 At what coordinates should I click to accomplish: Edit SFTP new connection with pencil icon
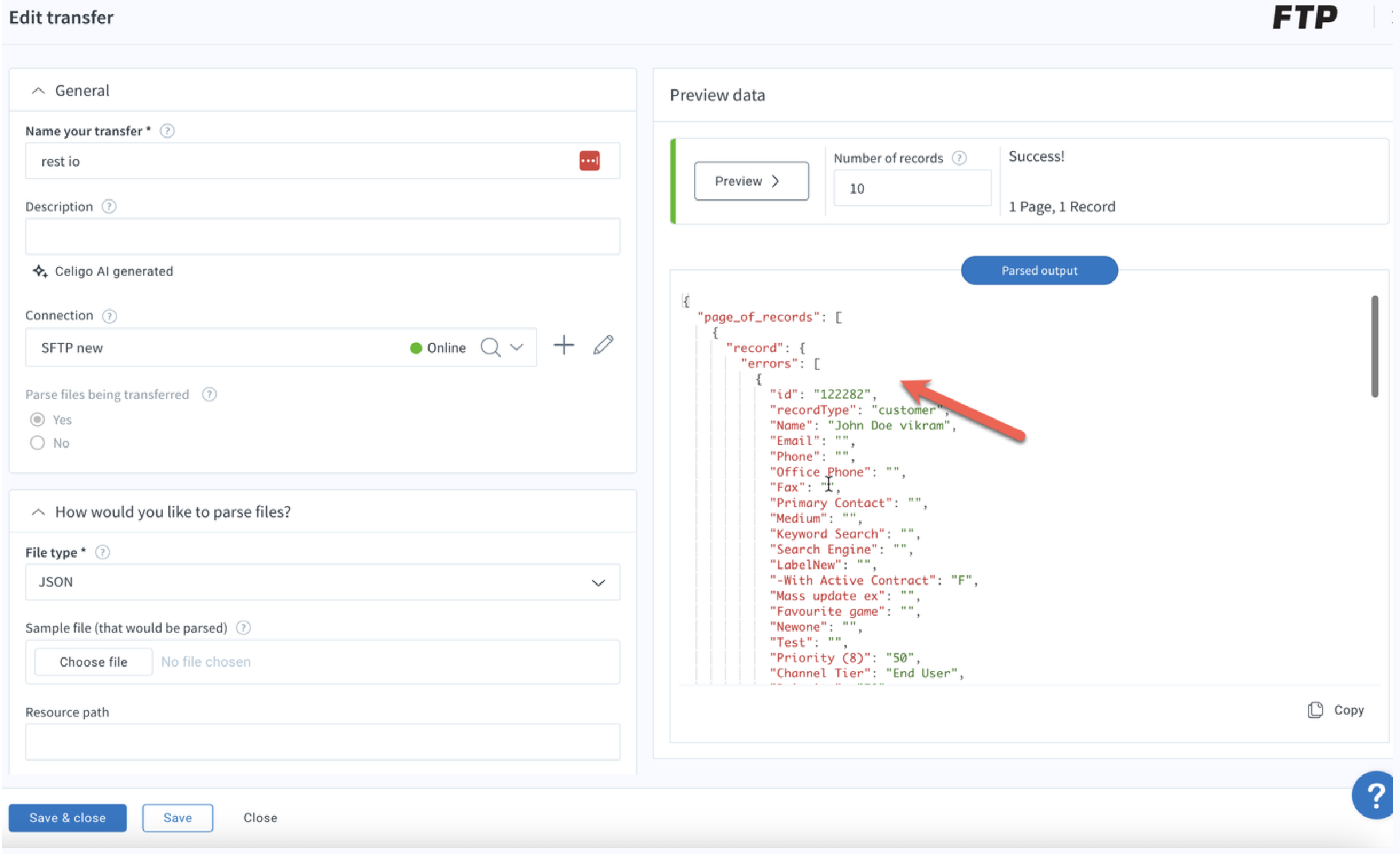pyautogui.click(x=603, y=345)
